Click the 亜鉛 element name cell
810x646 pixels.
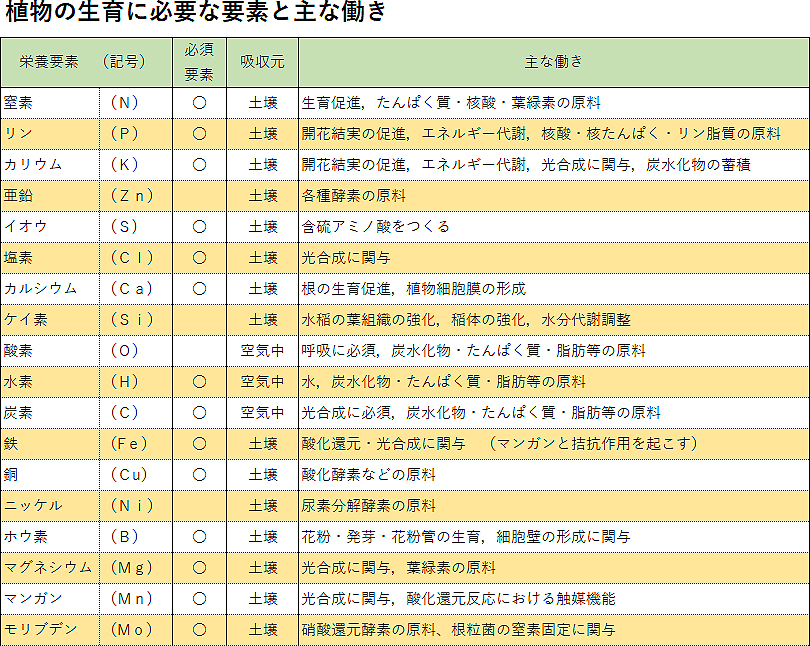50,196
